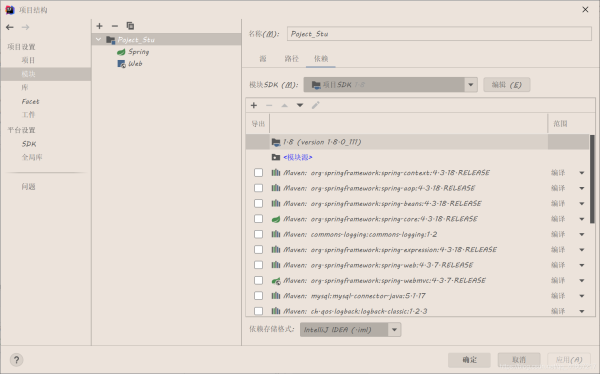Click the 1.8 JDK folder icon
The height and width of the screenshot is (374, 600).
click(276, 142)
